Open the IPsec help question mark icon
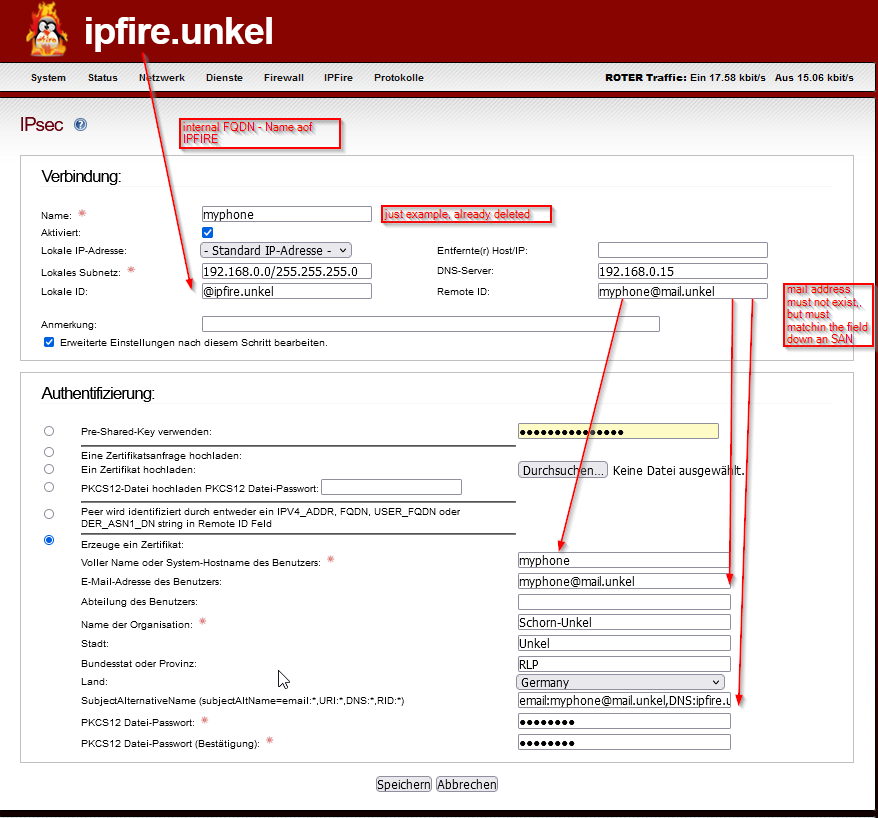The width and height of the screenshot is (878, 818). click(81, 125)
